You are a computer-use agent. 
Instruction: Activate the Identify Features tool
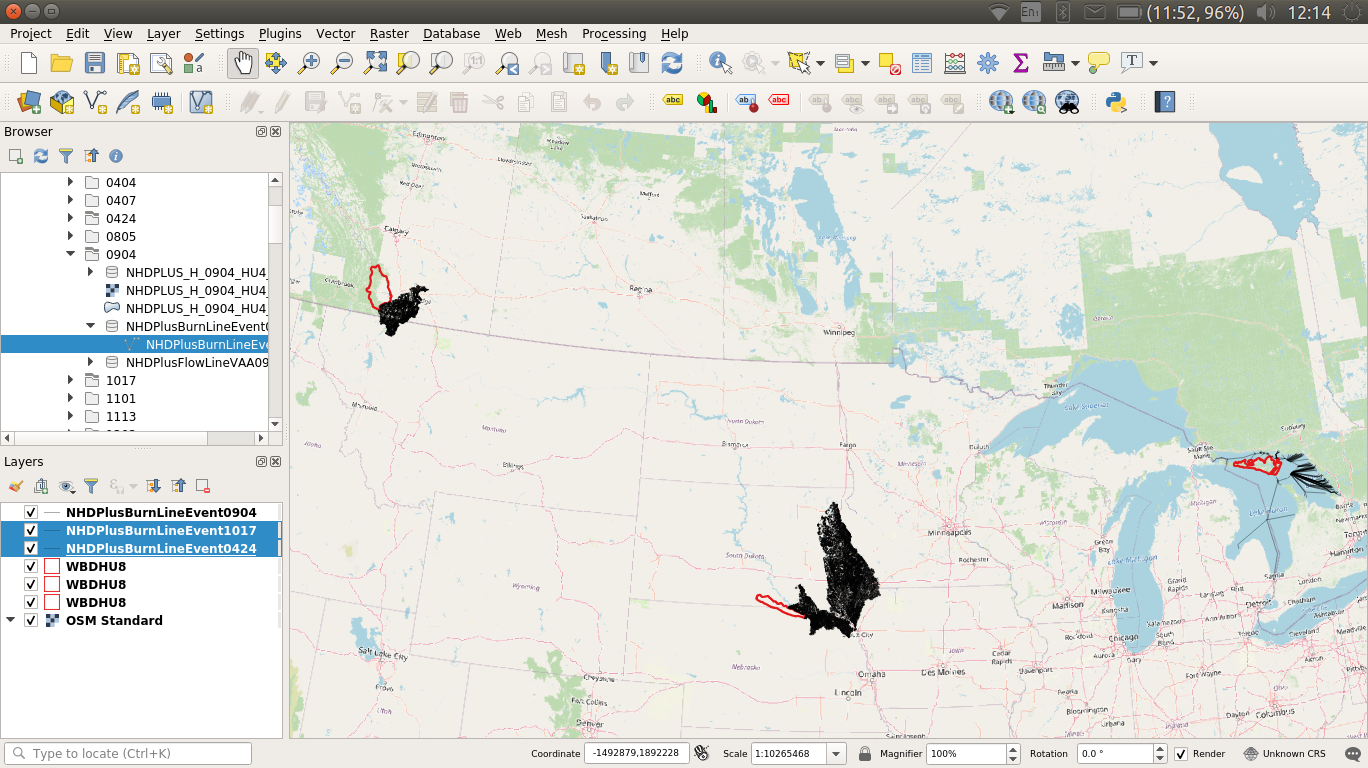[x=720, y=63]
